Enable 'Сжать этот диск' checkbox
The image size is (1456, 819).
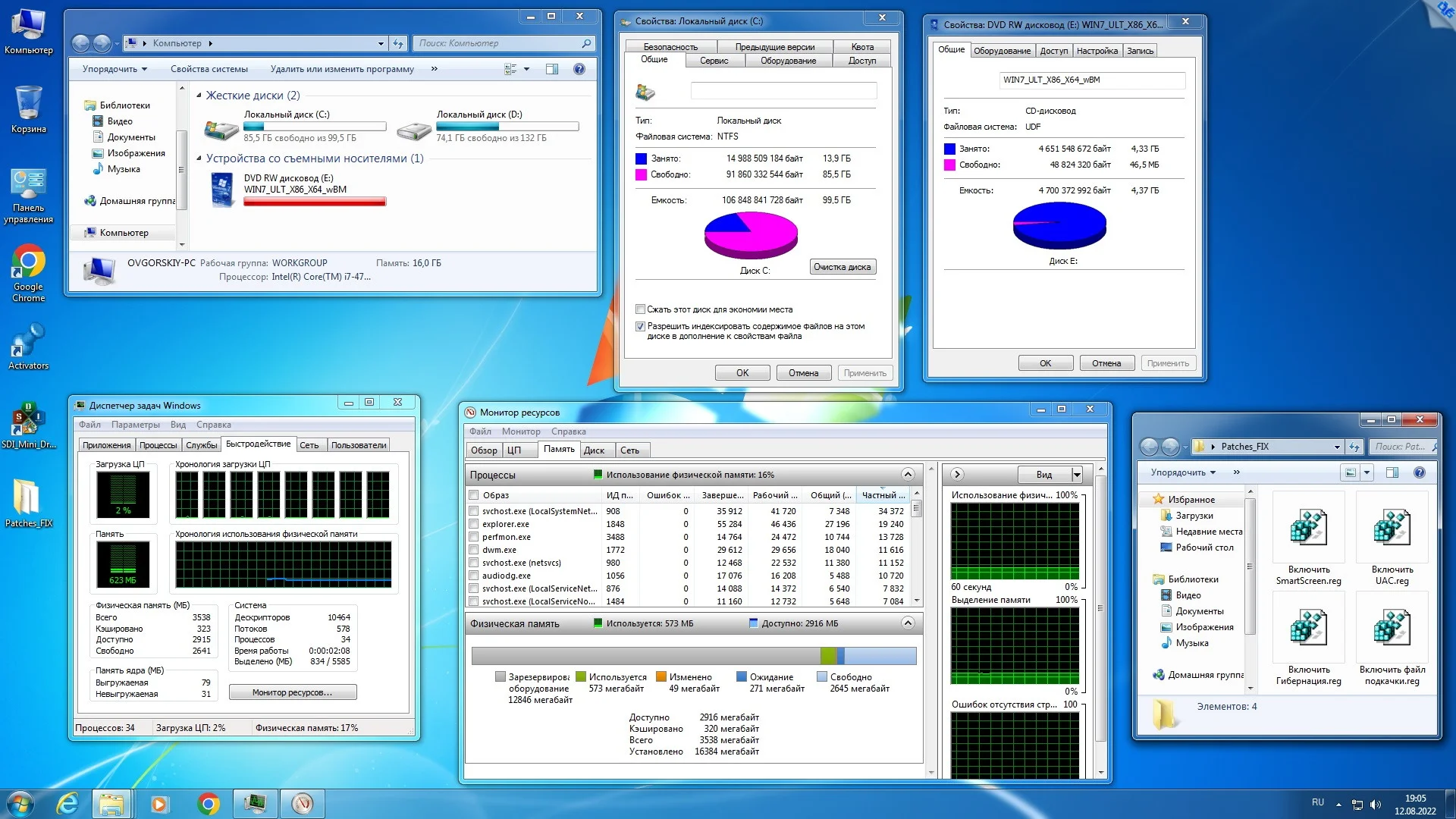(x=641, y=309)
